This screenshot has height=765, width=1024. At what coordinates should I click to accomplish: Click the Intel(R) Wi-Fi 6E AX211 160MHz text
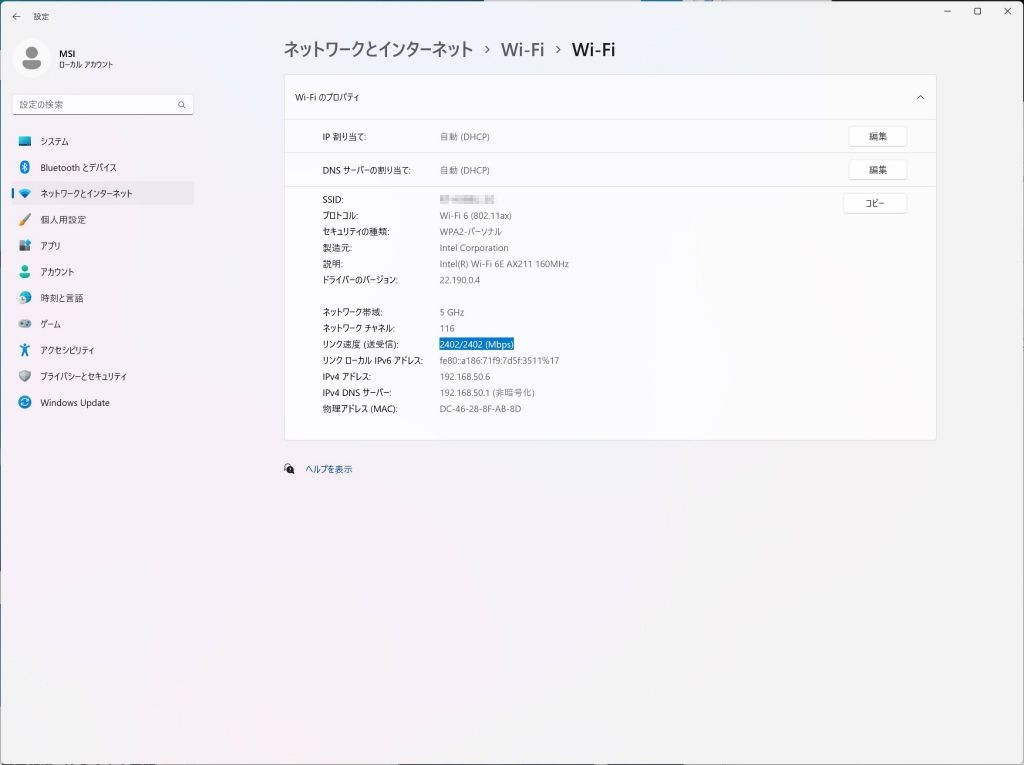click(504, 264)
